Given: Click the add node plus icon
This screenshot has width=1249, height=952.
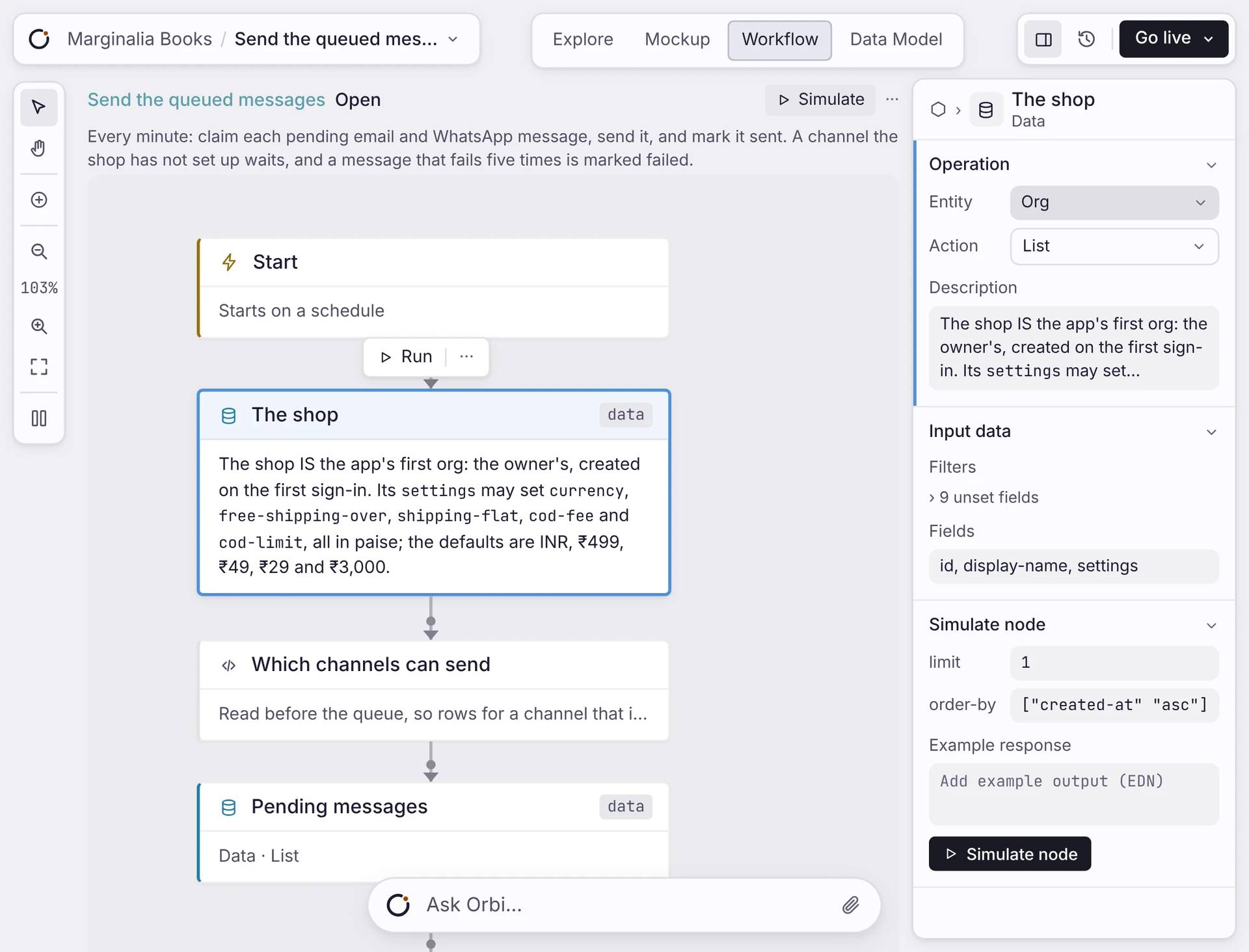Looking at the screenshot, I should point(39,200).
